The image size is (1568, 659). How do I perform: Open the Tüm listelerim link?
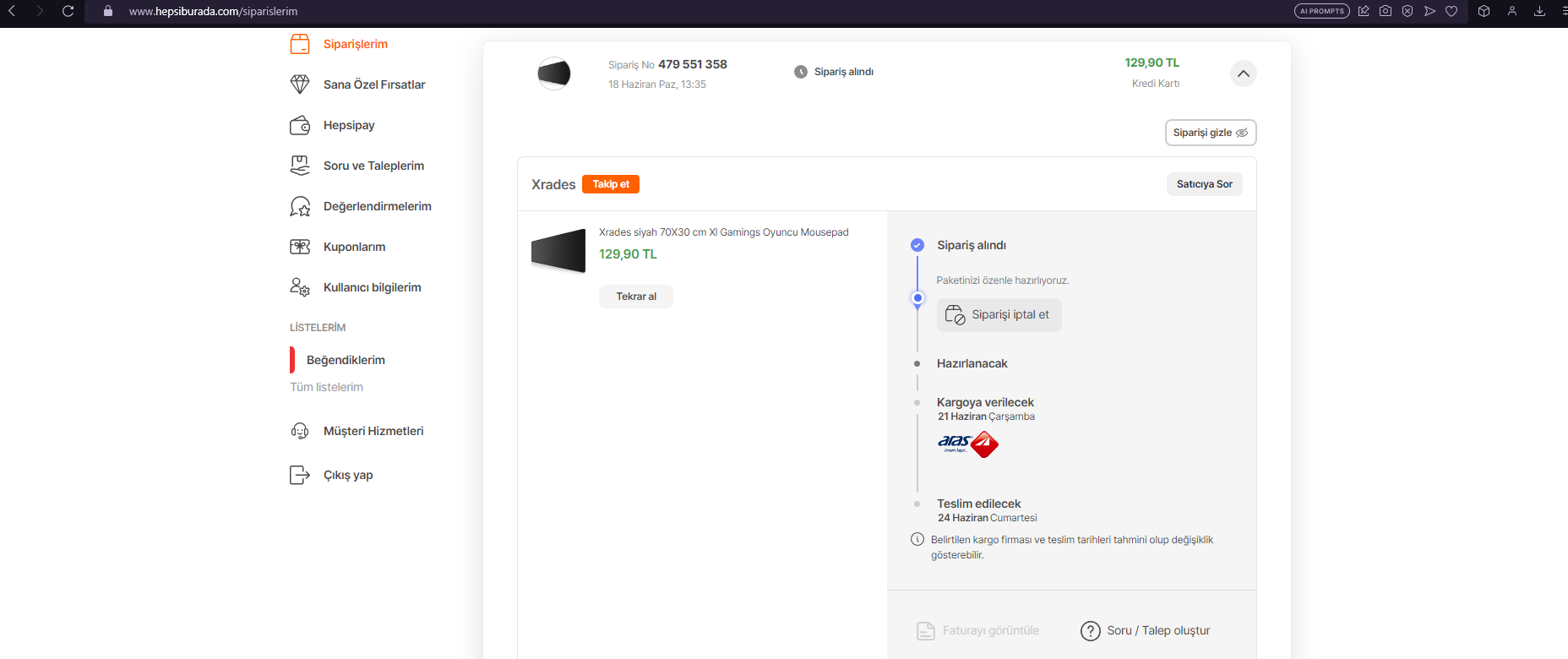326,387
